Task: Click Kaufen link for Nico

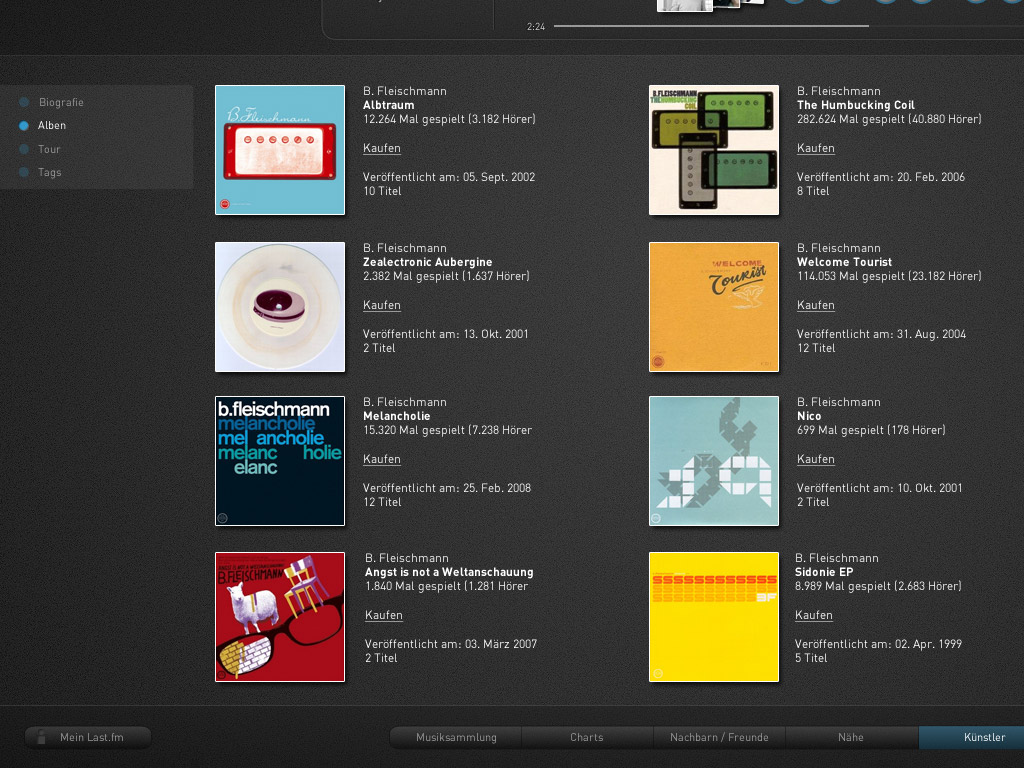Action: (x=816, y=459)
